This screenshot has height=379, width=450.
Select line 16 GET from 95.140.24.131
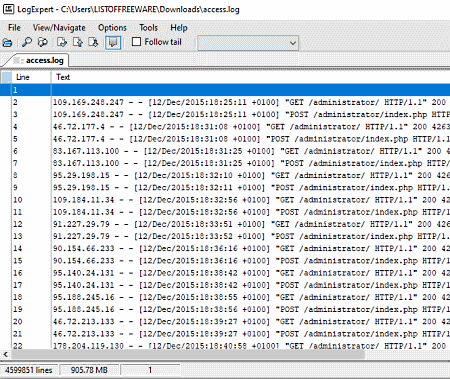pyautogui.click(x=225, y=273)
